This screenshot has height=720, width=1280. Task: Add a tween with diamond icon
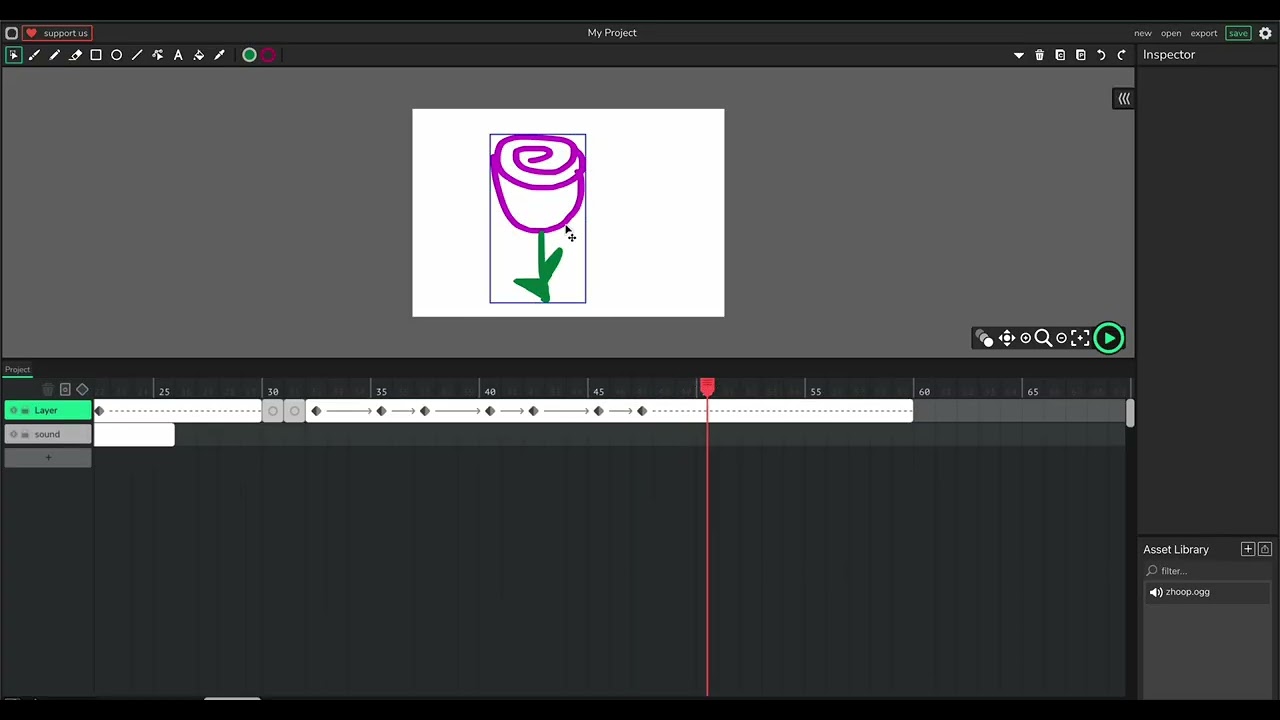point(83,390)
